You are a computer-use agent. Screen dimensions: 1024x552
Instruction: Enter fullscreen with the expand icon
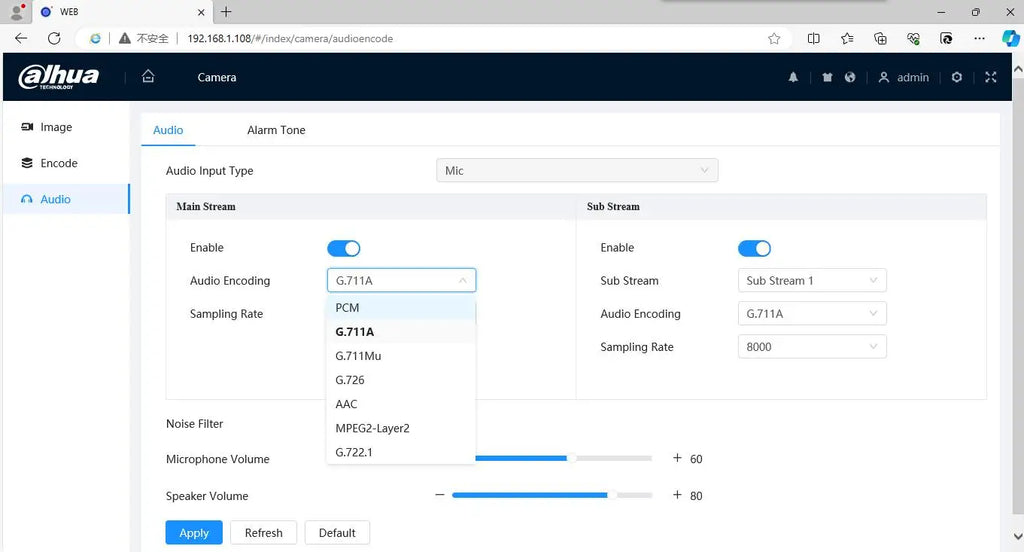point(991,77)
